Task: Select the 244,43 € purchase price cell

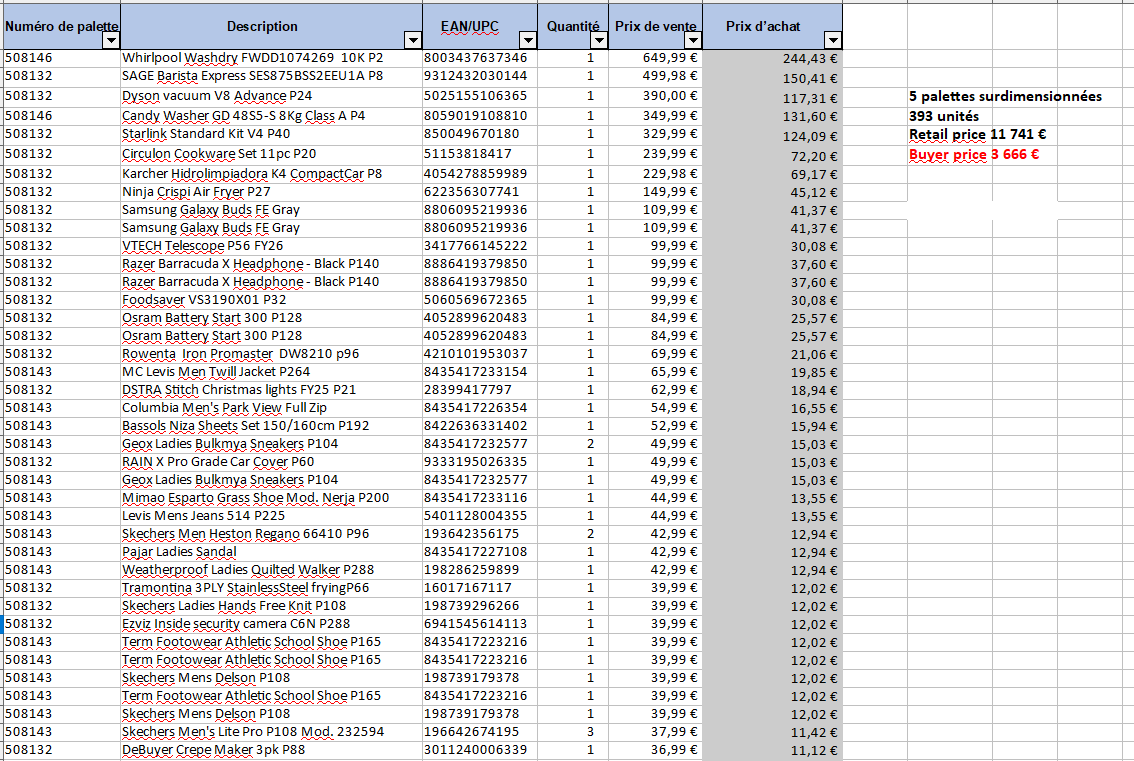Action: pyautogui.click(x=772, y=59)
